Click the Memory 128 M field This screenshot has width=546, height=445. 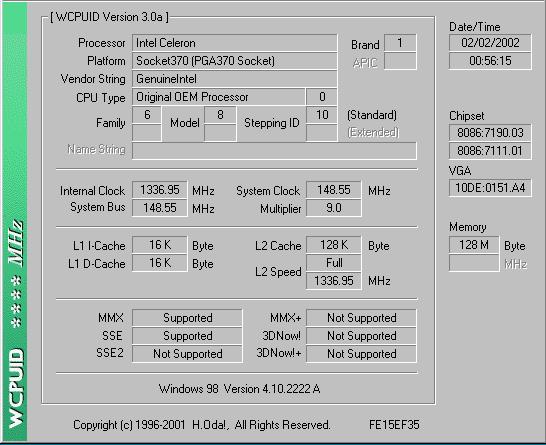coord(474,245)
